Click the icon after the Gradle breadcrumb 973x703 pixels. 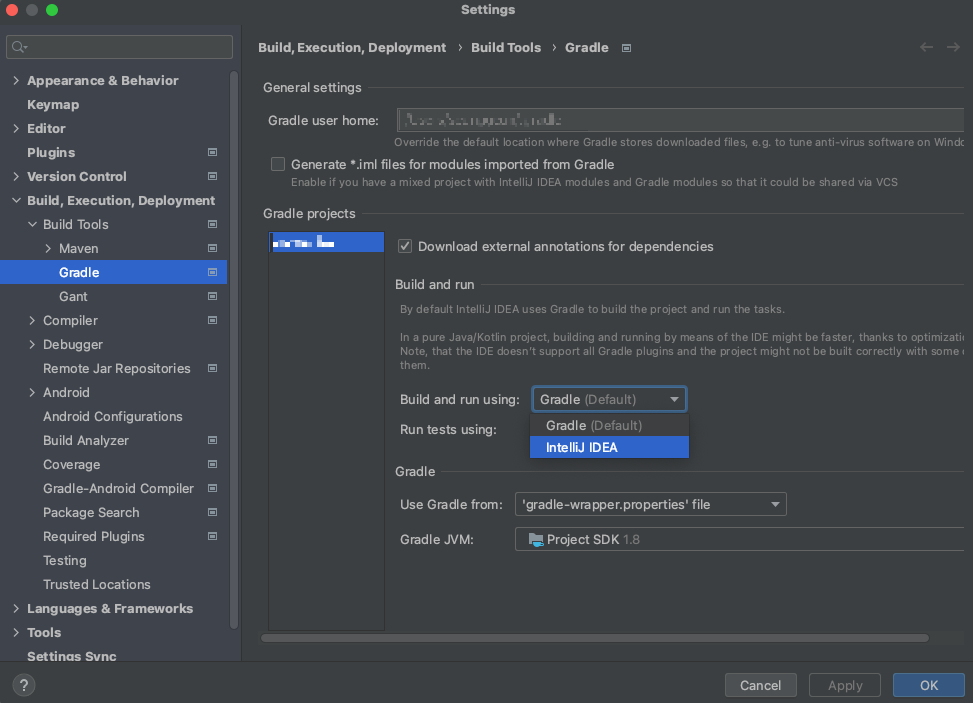click(x=627, y=48)
